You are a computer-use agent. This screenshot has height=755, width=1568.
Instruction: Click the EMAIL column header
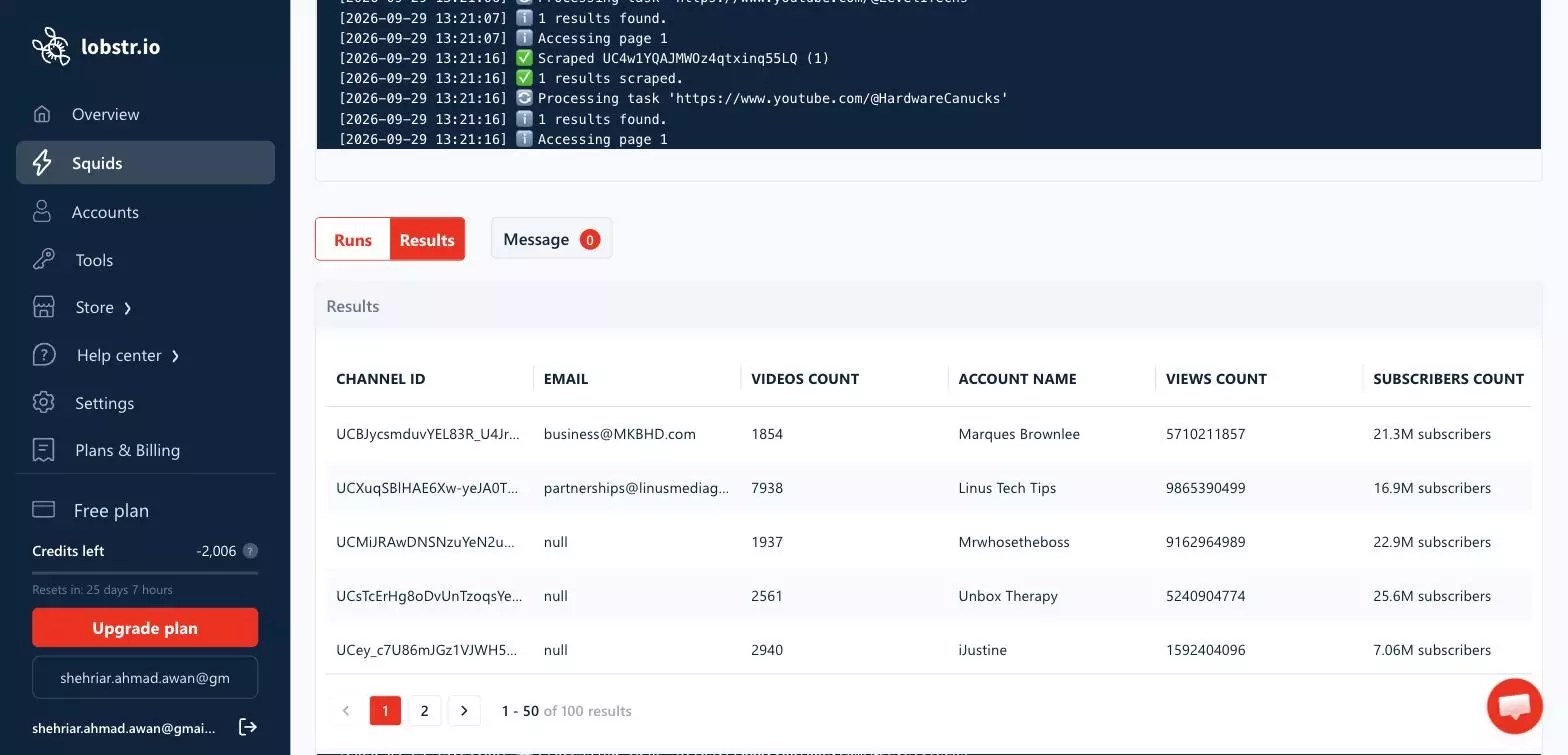click(x=566, y=379)
